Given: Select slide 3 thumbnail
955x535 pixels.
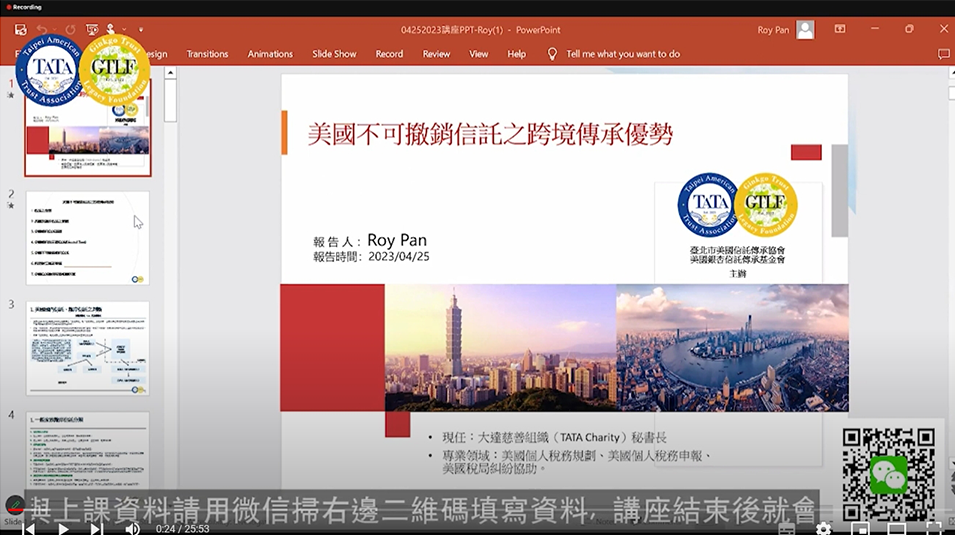Looking at the screenshot, I should [x=88, y=348].
